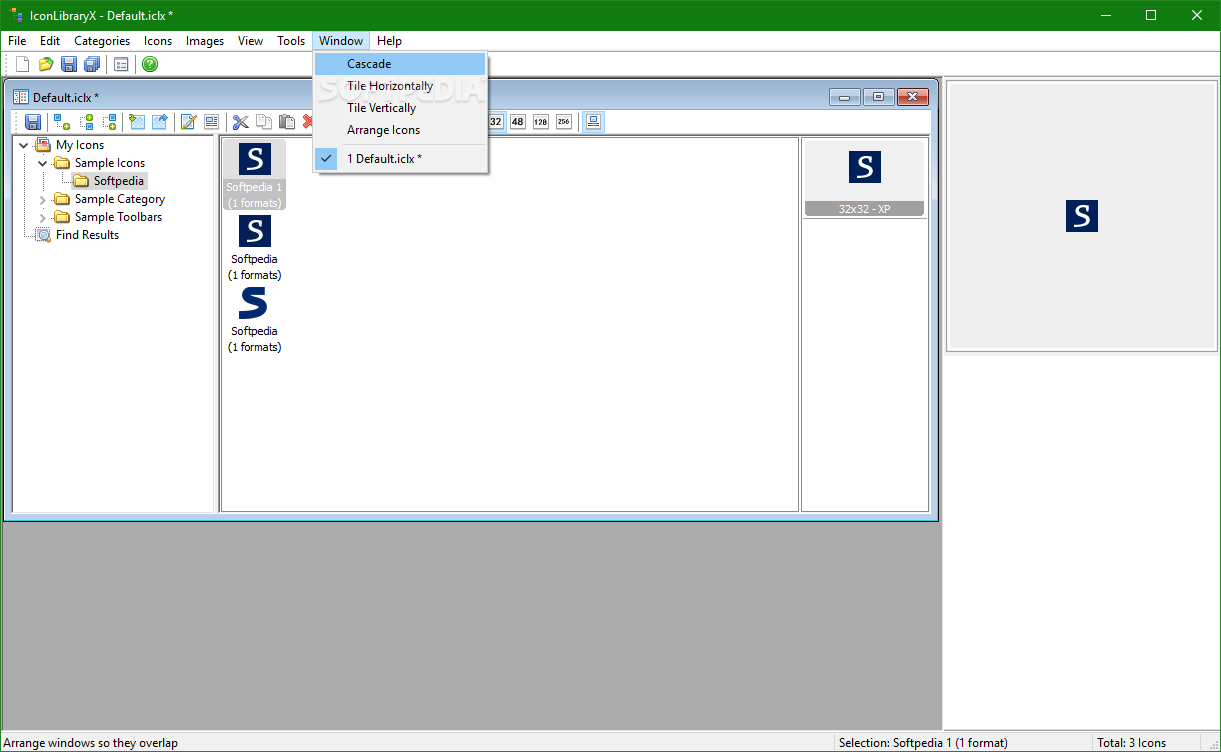Choose Tile Horizontally
This screenshot has height=752, width=1221.
click(x=400, y=86)
